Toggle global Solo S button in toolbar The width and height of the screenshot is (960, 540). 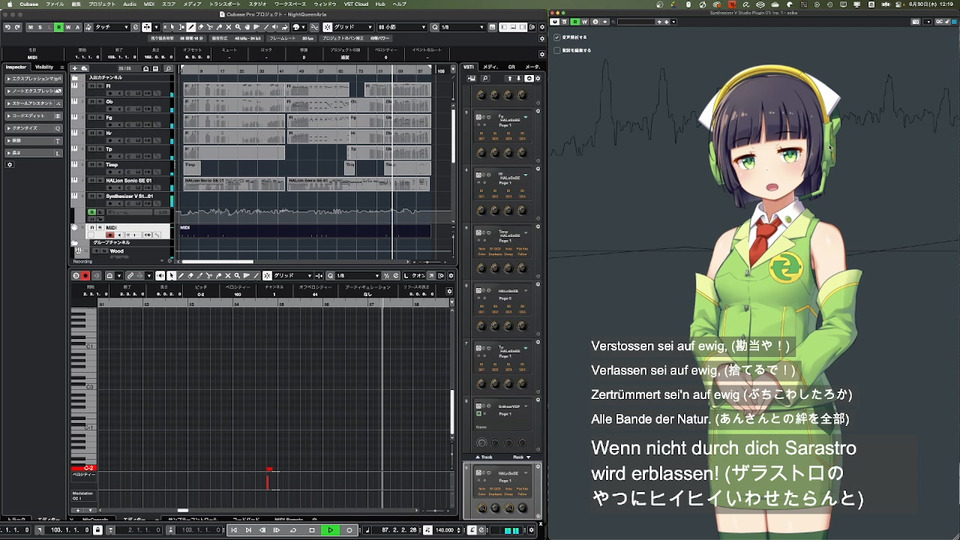pyautogui.click(x=40, y=27)
